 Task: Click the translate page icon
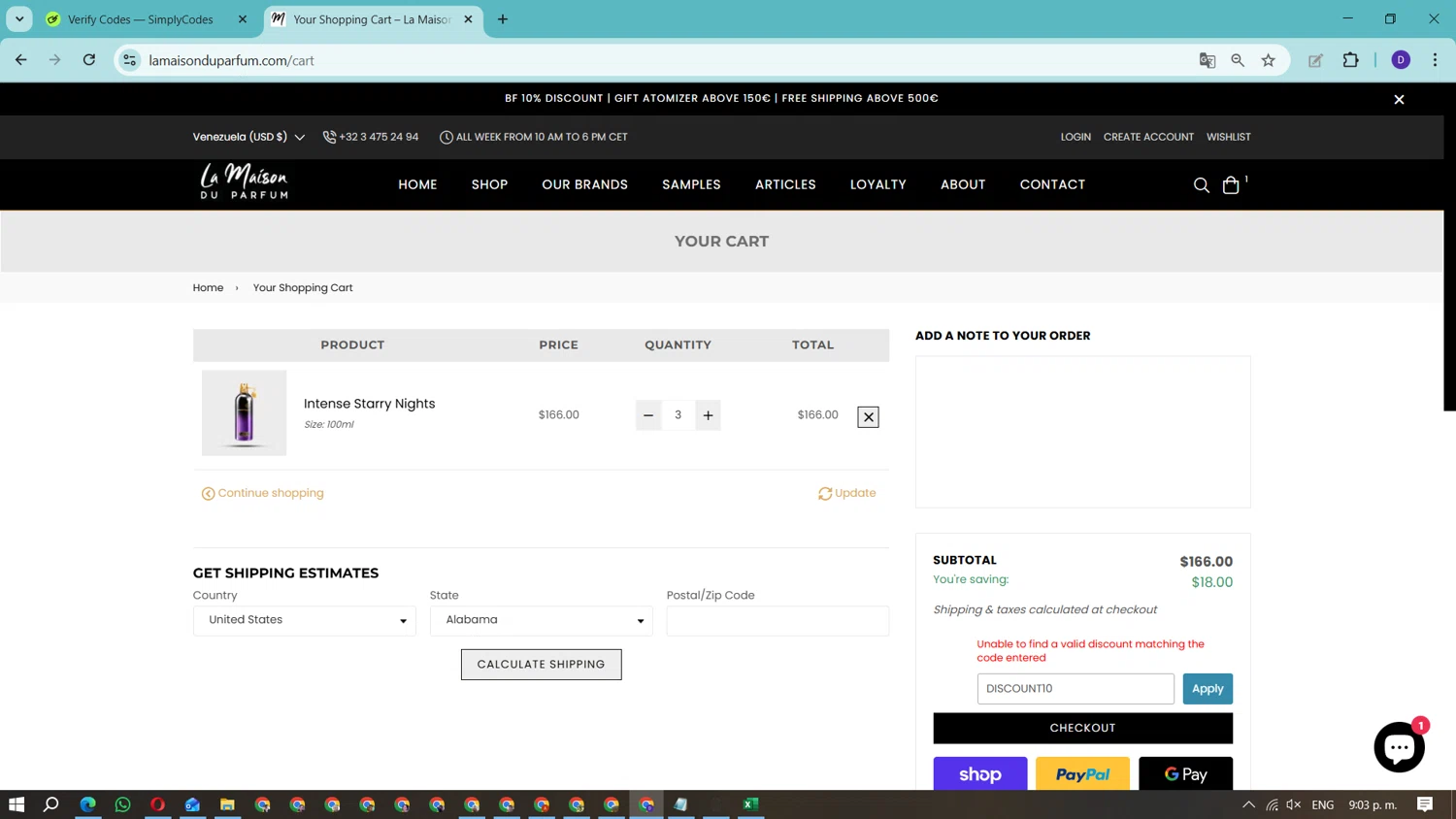[x=1208, y=60]
